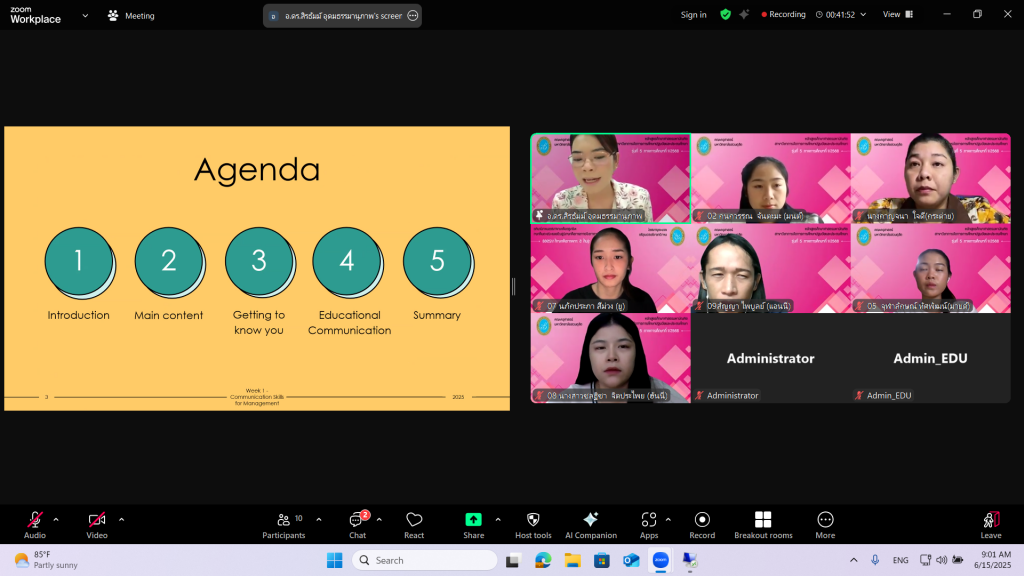The width and height of the screenshot is (1024, 576).
Task: Click the Record button icon
Action: [x=702, y=520]
